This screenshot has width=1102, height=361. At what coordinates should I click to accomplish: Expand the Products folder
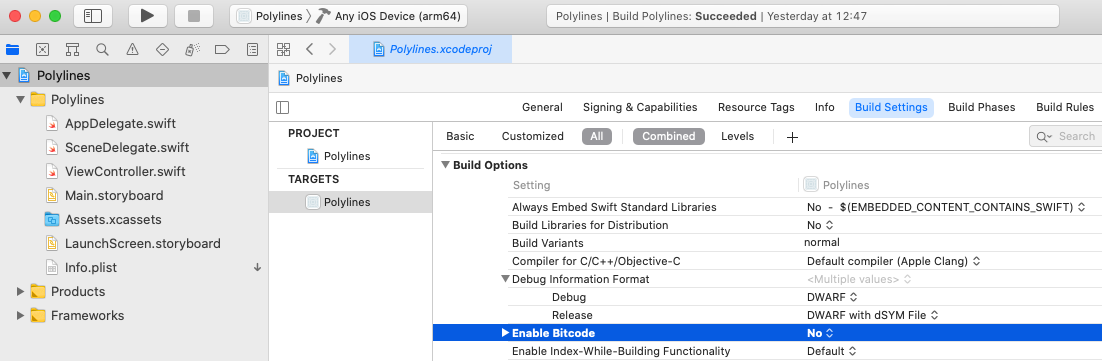point(20,291)
